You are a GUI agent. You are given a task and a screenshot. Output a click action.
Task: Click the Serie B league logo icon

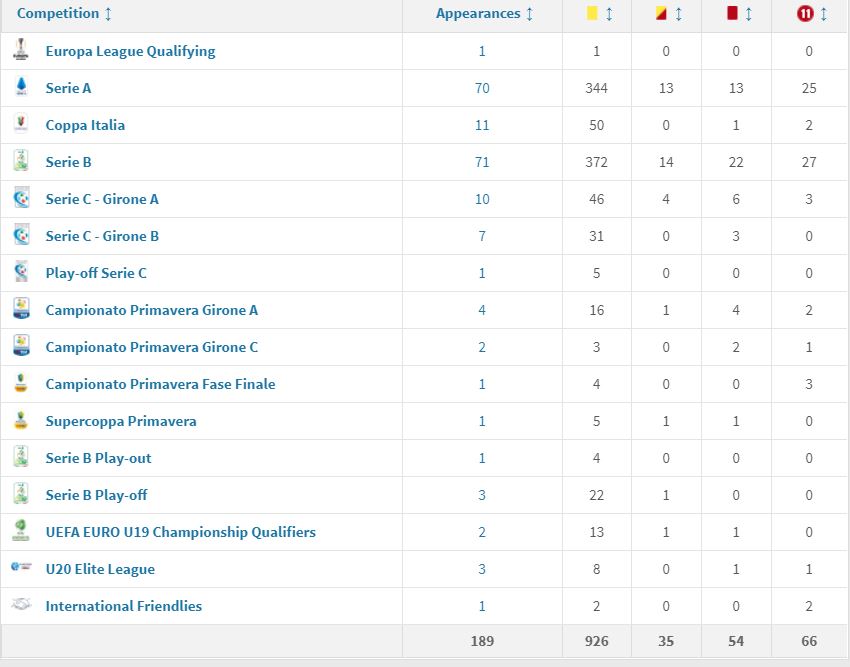pyautogui.click(x=21, y=162)
